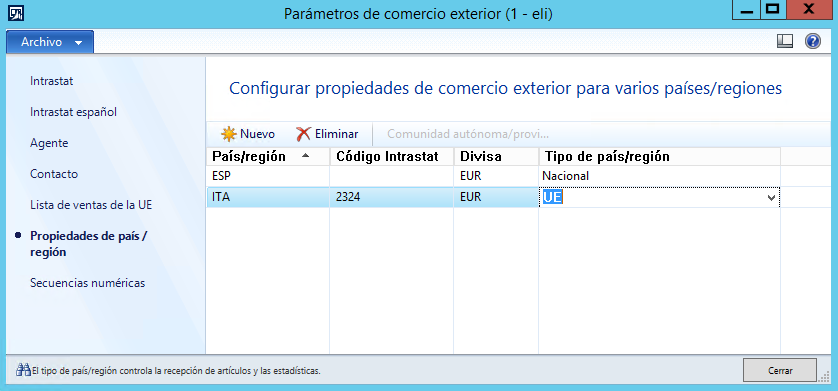Click Comunidad autónoma/provi... toolbar button

(468, 134)
